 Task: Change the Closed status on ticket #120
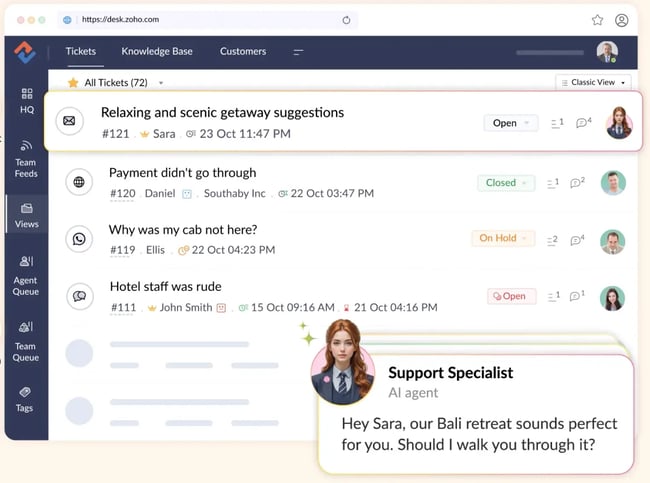[x=506, y=183]
